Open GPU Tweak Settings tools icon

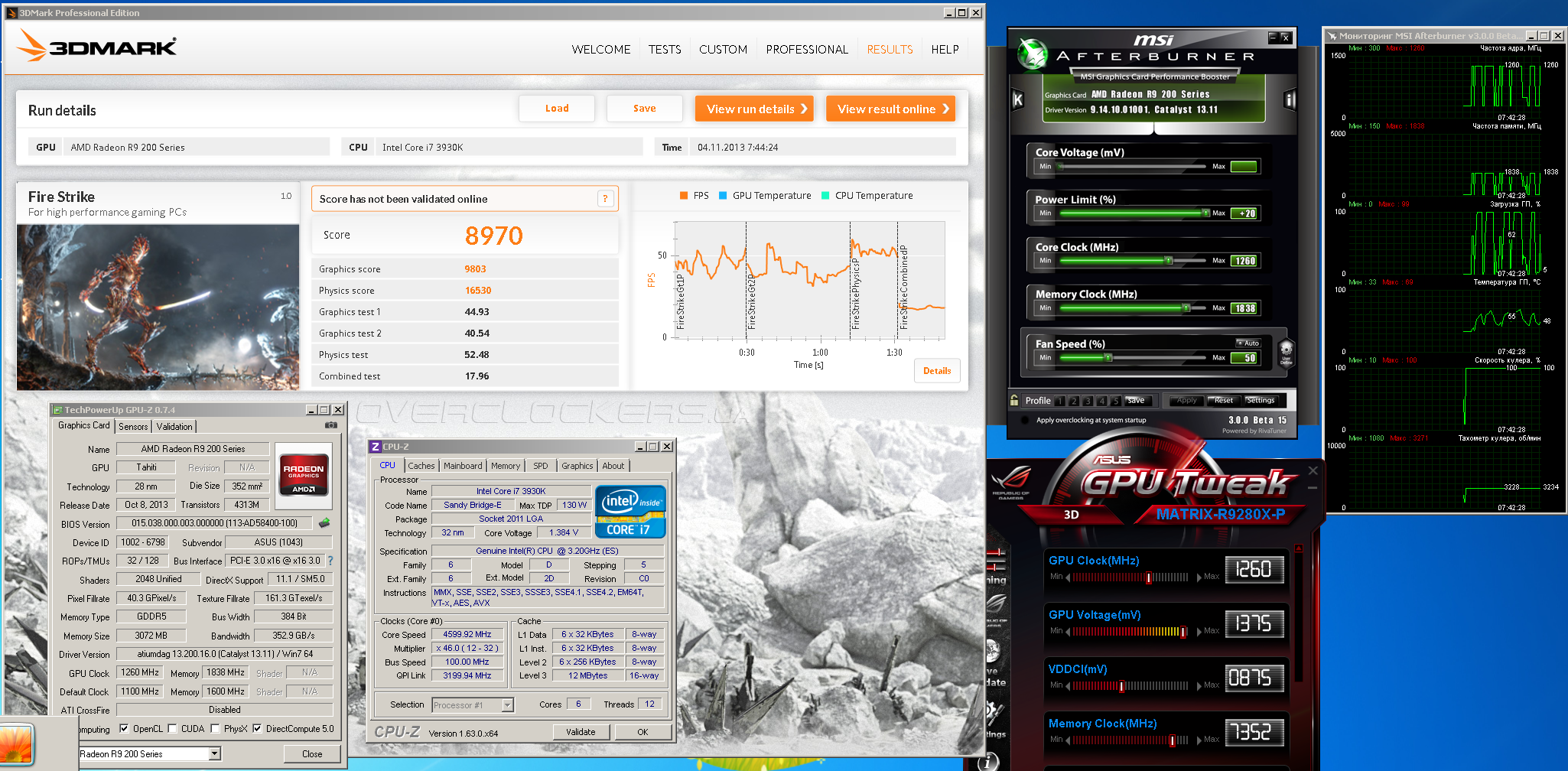[994, 712]
